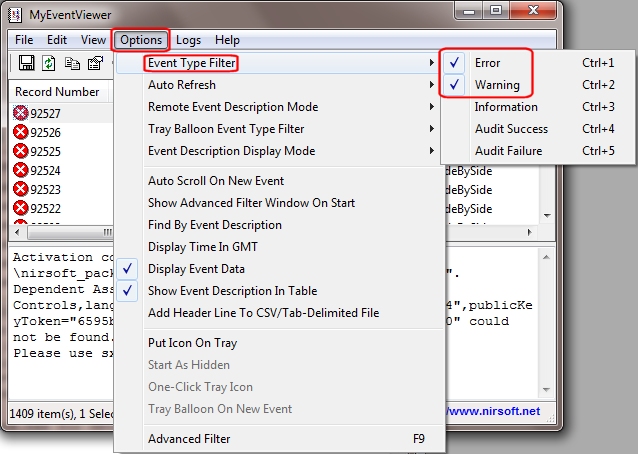Viewport: 638px width, 454px height.
Task: Open the View menu
Action: click(x=93, y=40)
